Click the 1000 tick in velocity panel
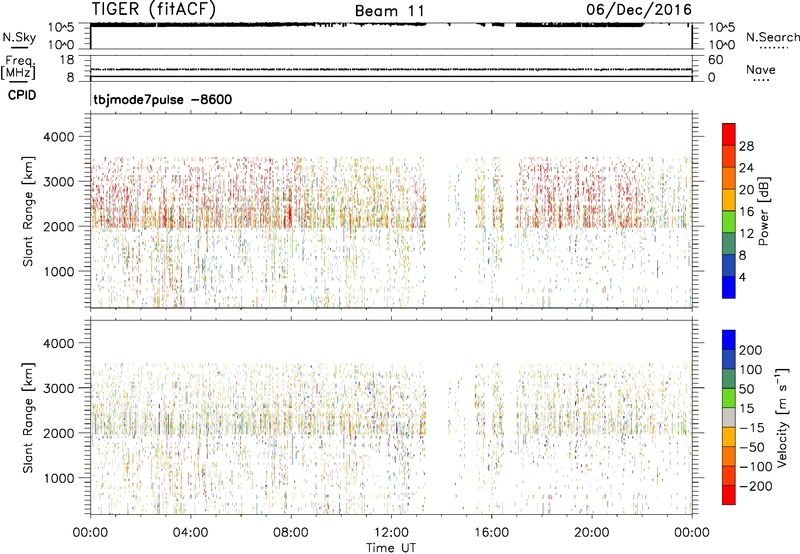 59,478
